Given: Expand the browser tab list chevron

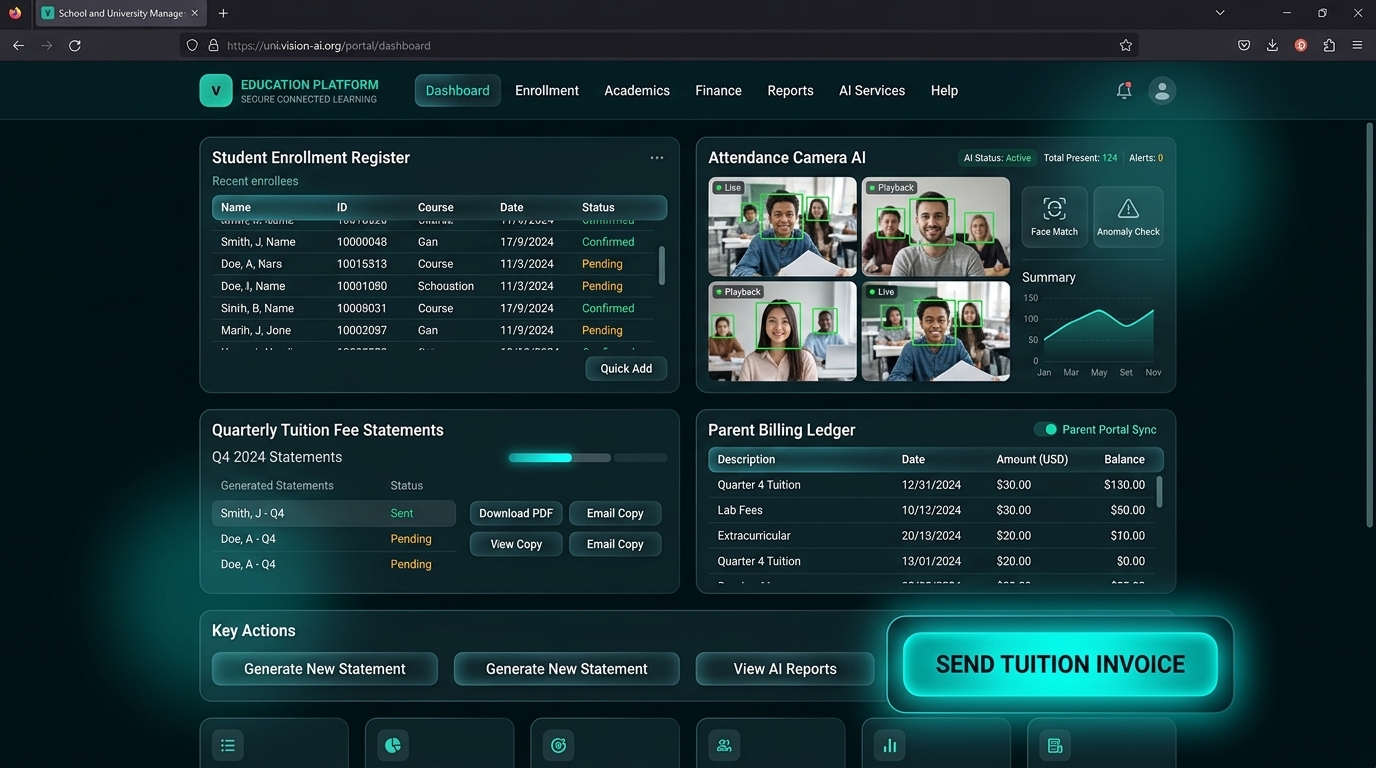Looking at the screenshot, I should tap(1220, 13).
